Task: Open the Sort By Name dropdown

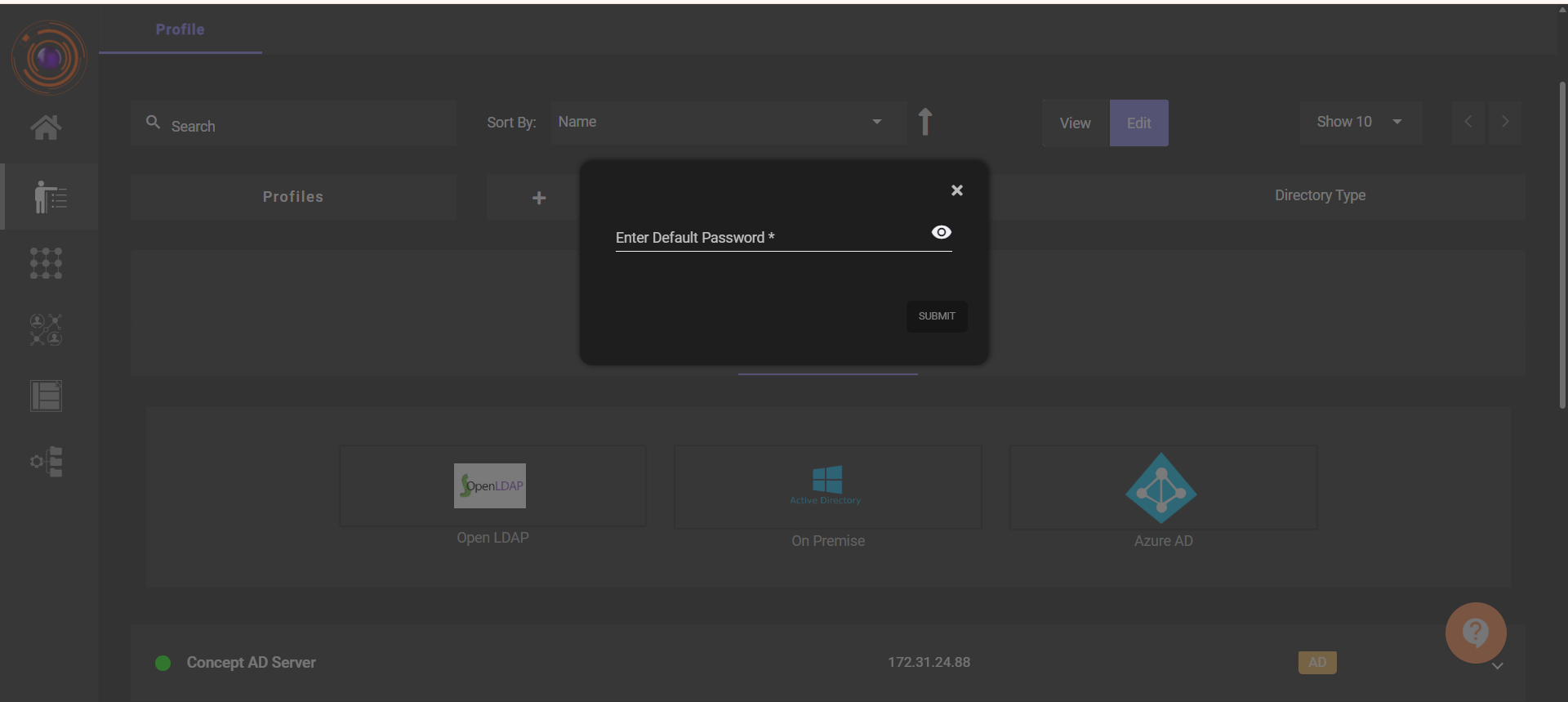Action: (728, 123)
